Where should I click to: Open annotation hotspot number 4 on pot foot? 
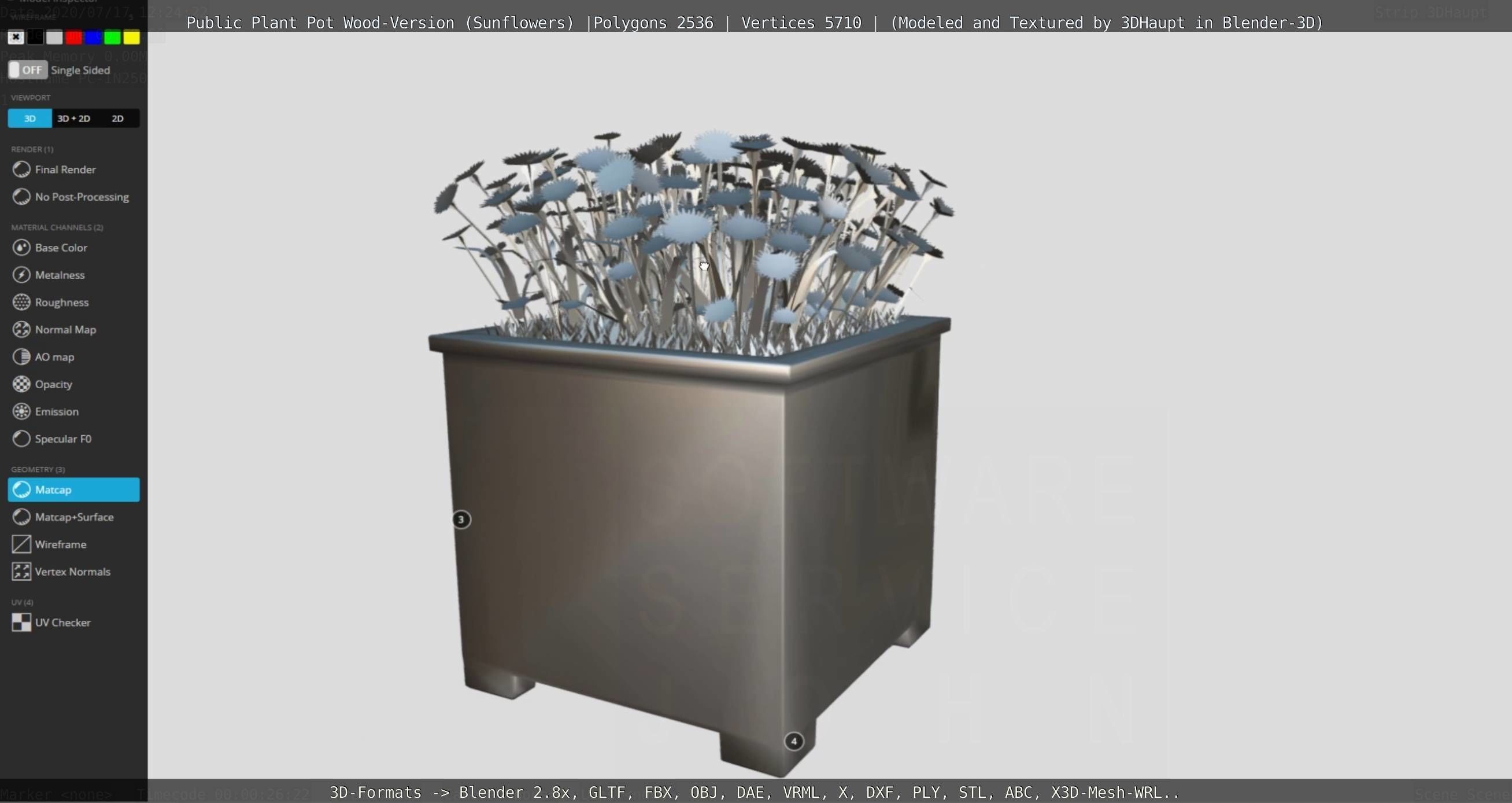click(x=794, y=741)
